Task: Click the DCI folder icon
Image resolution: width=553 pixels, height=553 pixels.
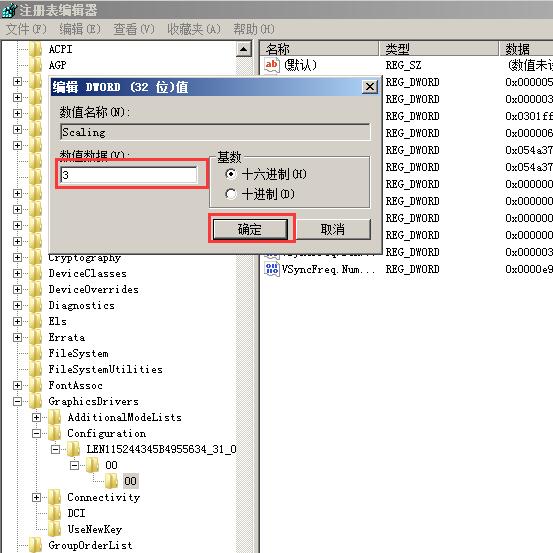Action: pyautogui.click(x=54, y=513)
